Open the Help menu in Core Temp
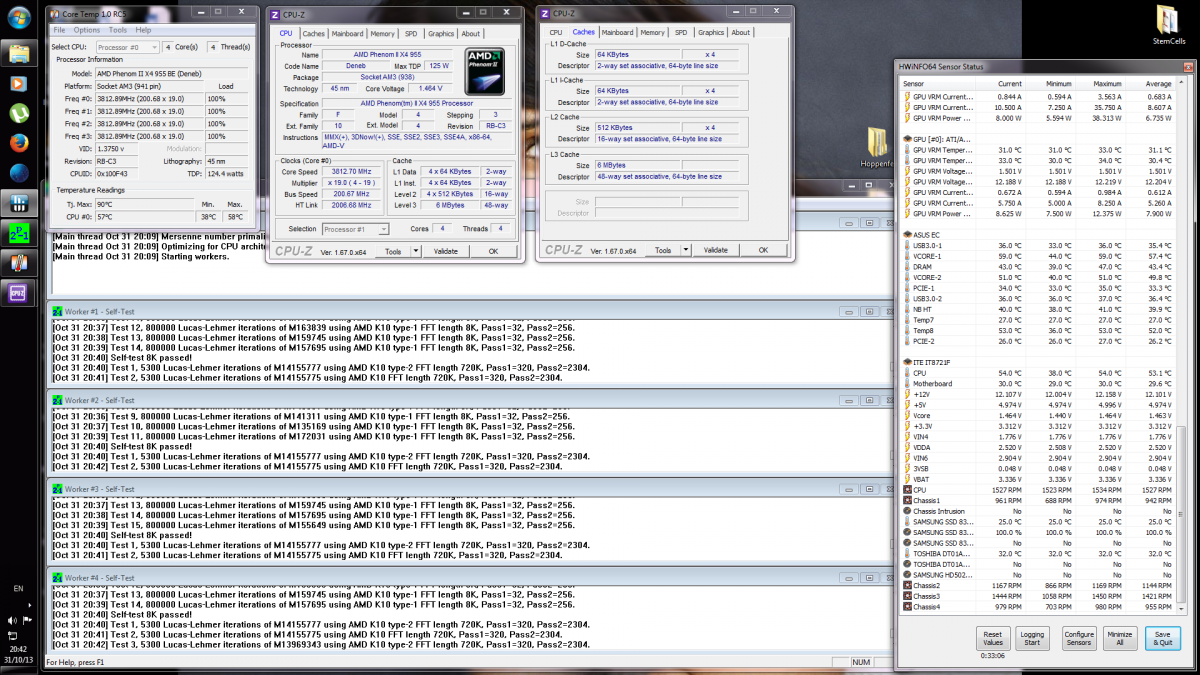Viewport: 1200px width, 675px height. 144,30
